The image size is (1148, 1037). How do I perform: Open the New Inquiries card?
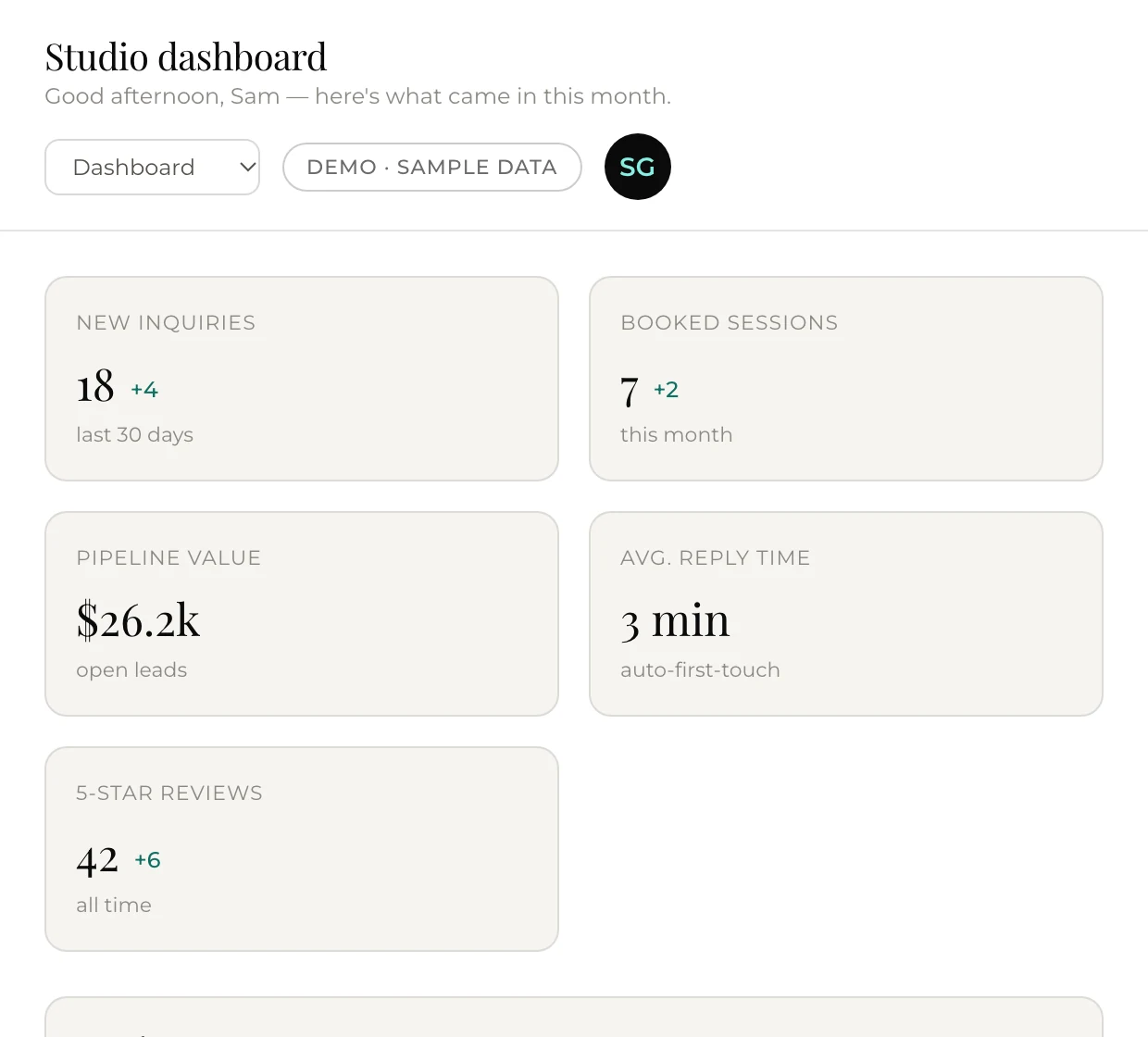click(302, 379)
